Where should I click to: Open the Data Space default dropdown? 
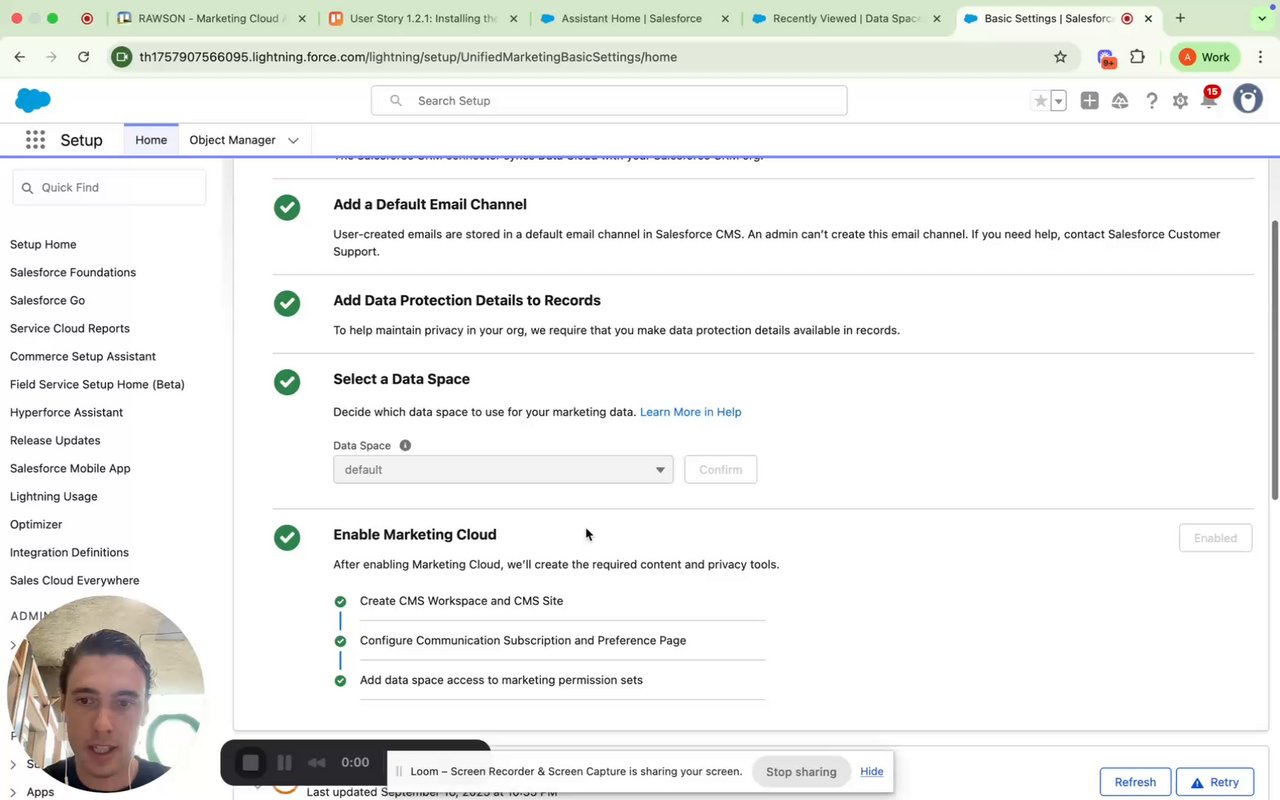[503, 469]
